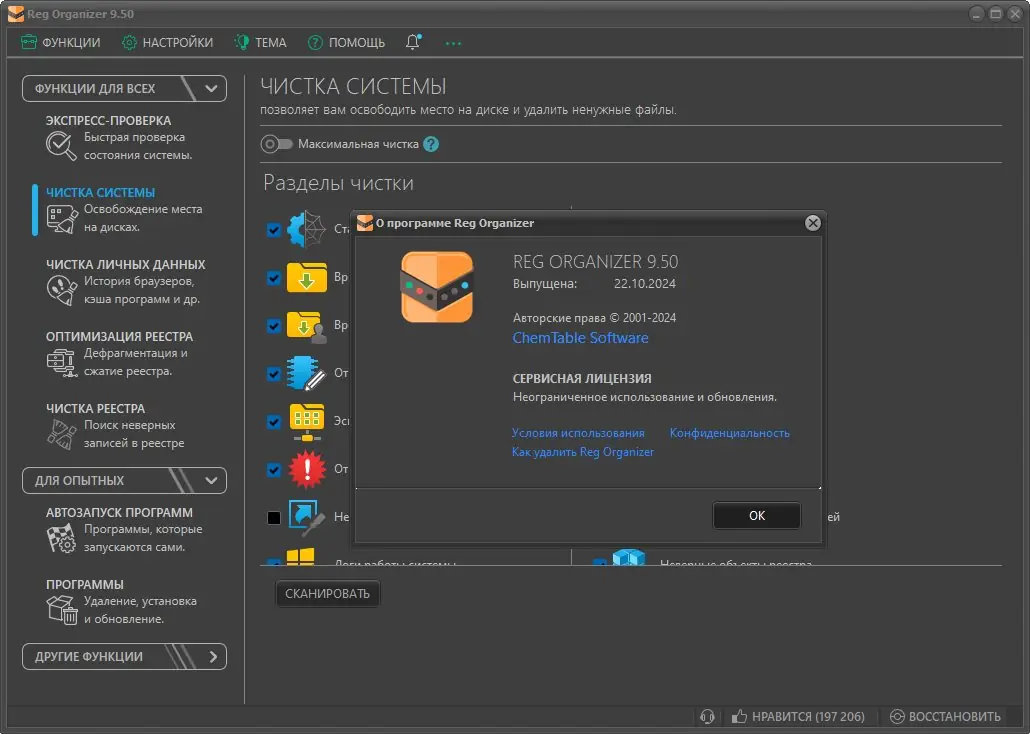This screenshot has height=734, width=1030.
Task: Open the ПОМОЩЬ menu
Action: [x=346, y=43]
